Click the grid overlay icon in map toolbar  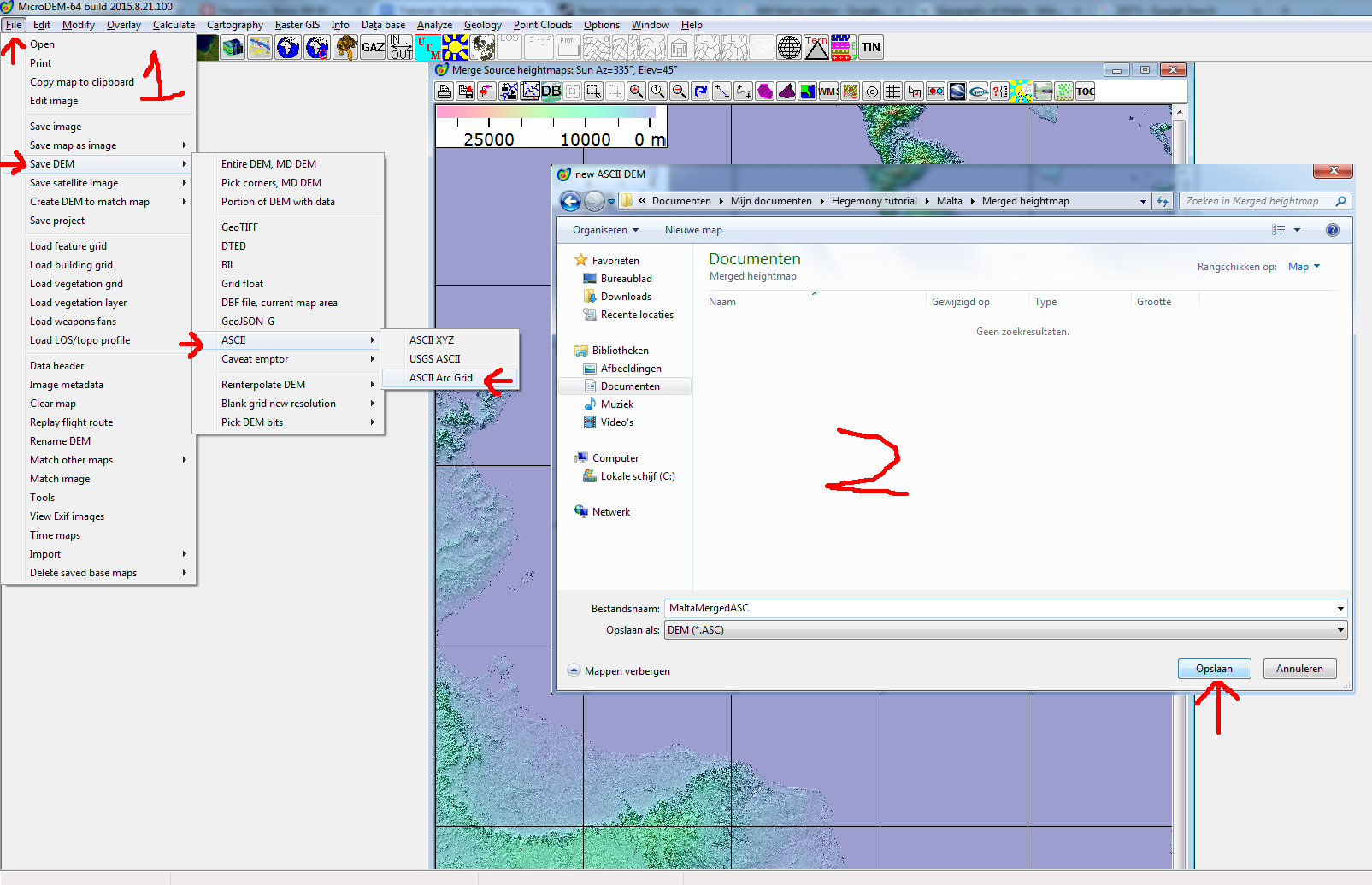[893, 91]
